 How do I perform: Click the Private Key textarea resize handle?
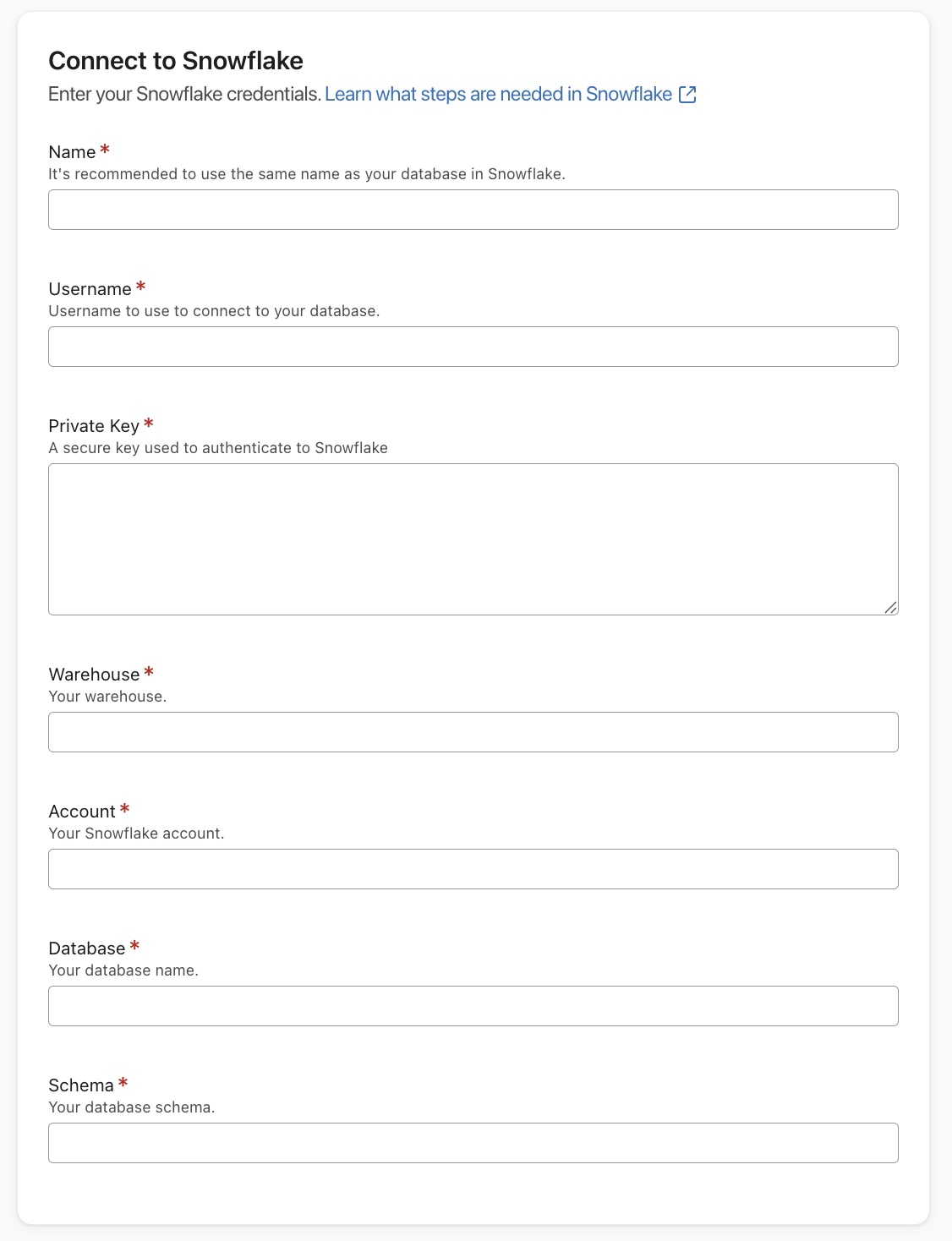tap(890, 607)
